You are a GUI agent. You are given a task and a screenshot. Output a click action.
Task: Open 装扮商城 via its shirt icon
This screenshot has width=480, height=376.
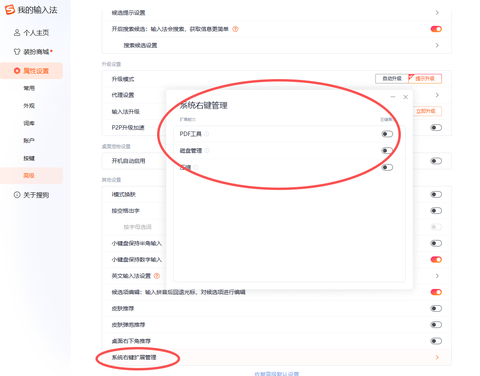[17, 52]
